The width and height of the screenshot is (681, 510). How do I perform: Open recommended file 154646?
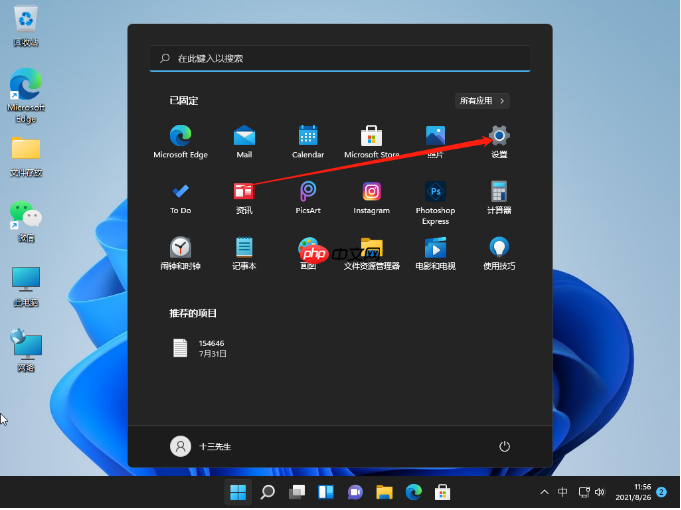click(200, 348)
